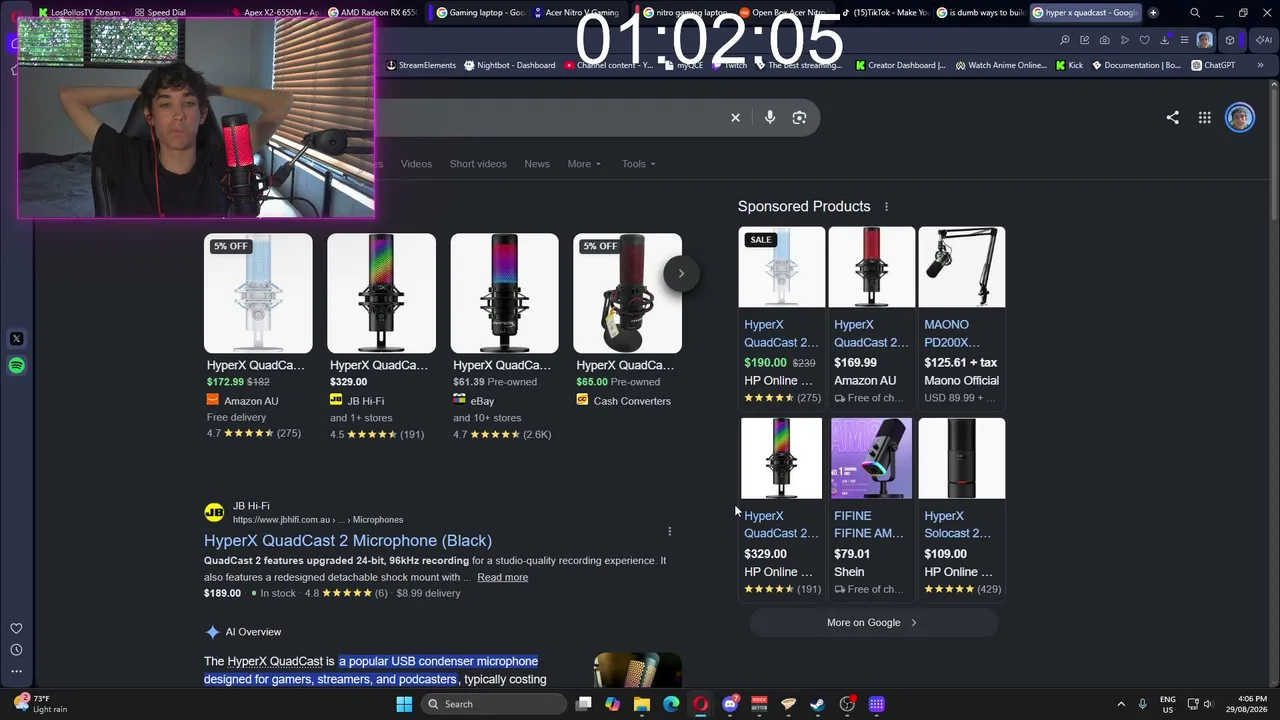Open the HyperX QuadCast 2 Microphone (Black) link

click(348, 541)
